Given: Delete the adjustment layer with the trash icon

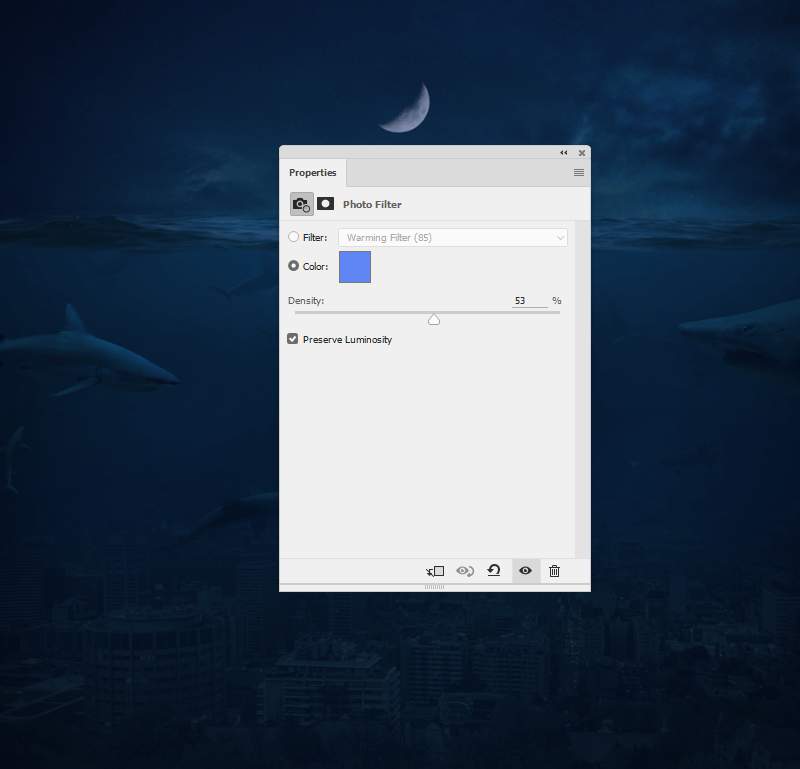Looking at the screenshot, I should tap(555, 571).
